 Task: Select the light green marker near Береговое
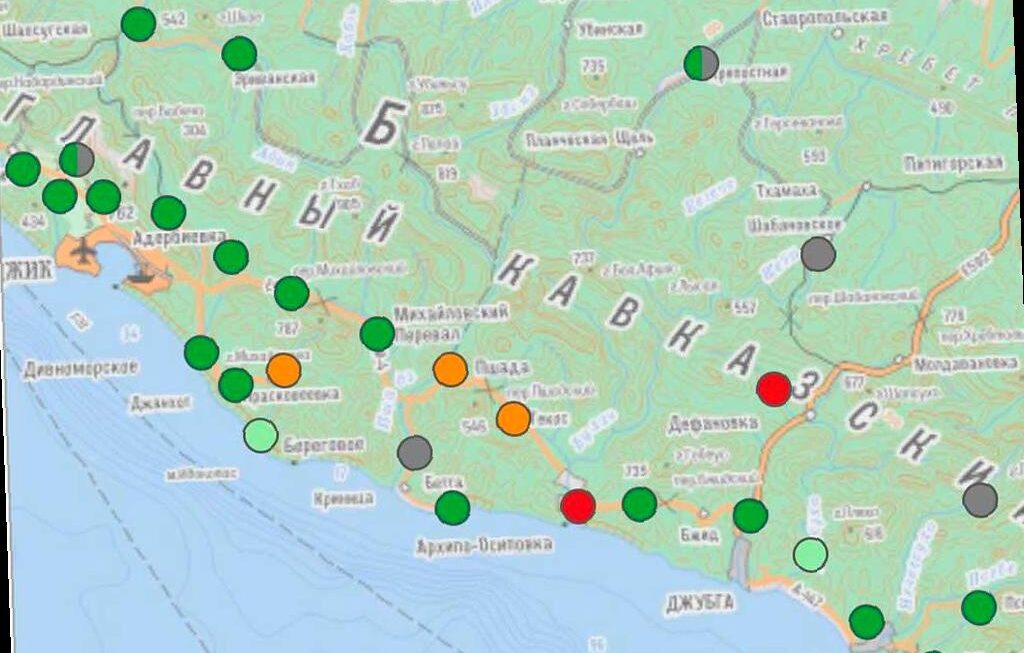click(x=261, y=435)
